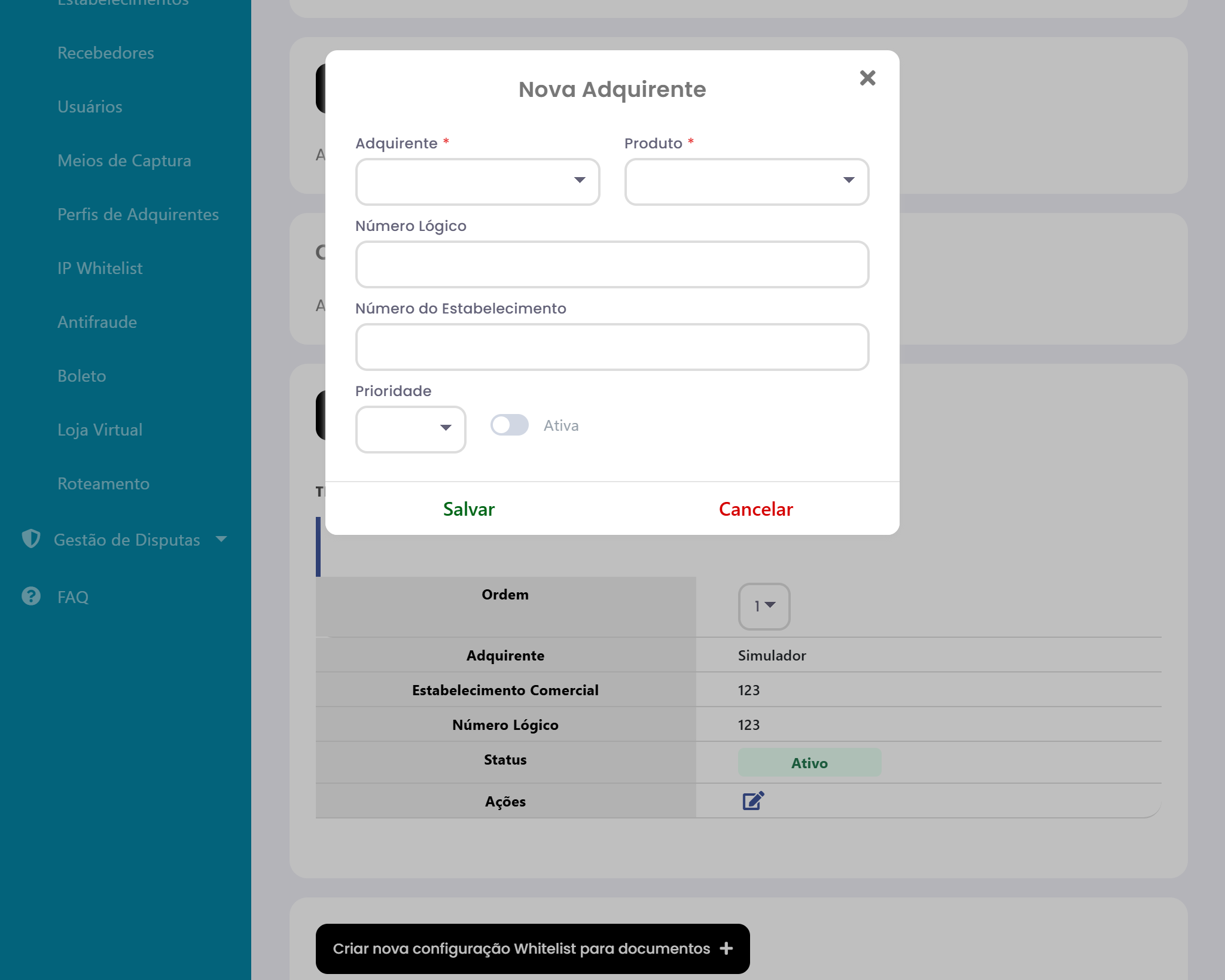The width and height of the screenshot is (1225, 980).
Task: Close the Nova Adquirente dialog with X
Action: (x=867, y=78)
